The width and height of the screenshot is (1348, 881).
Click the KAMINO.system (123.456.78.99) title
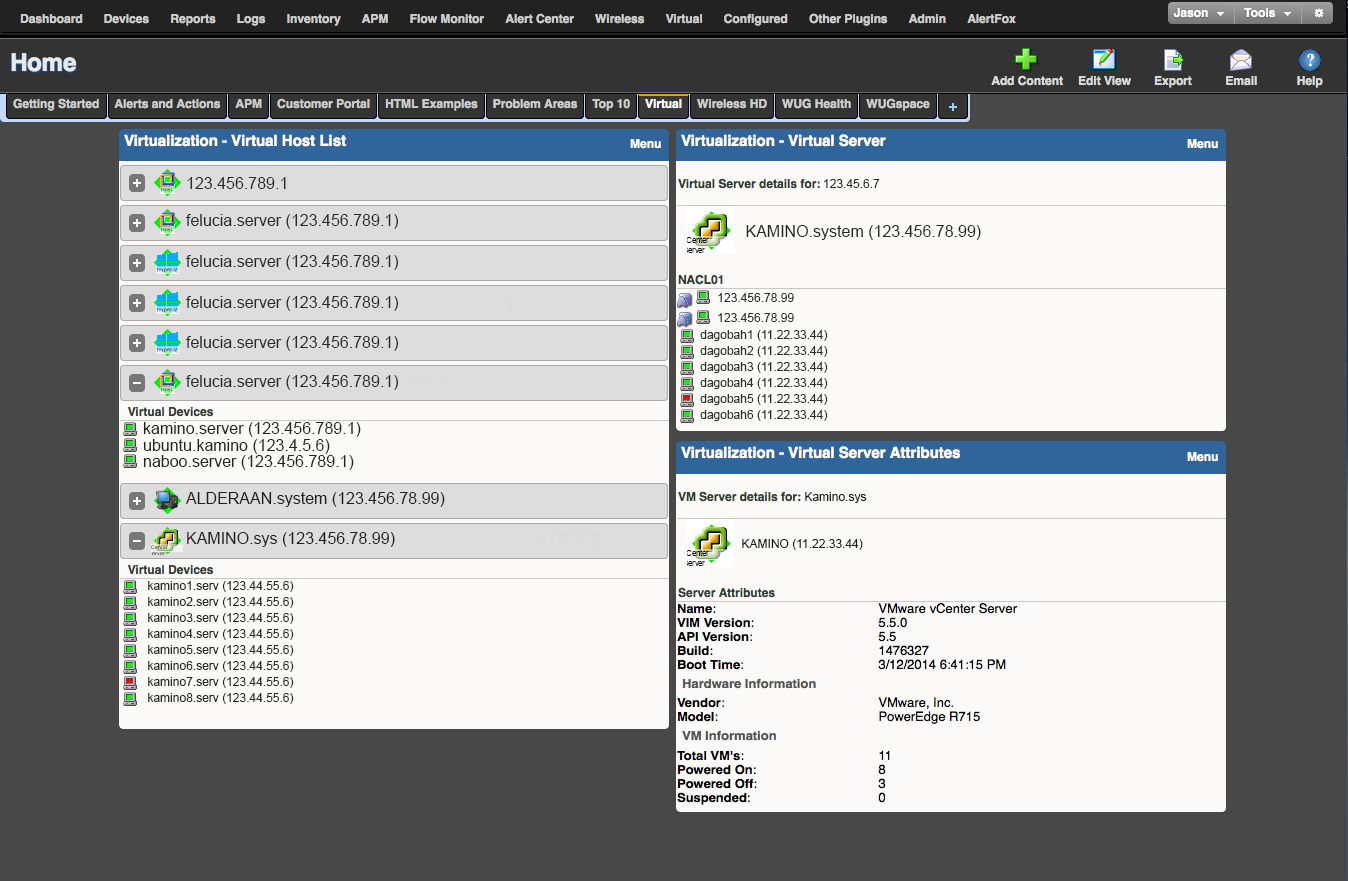pyautogui.click(x=863, y=232)
